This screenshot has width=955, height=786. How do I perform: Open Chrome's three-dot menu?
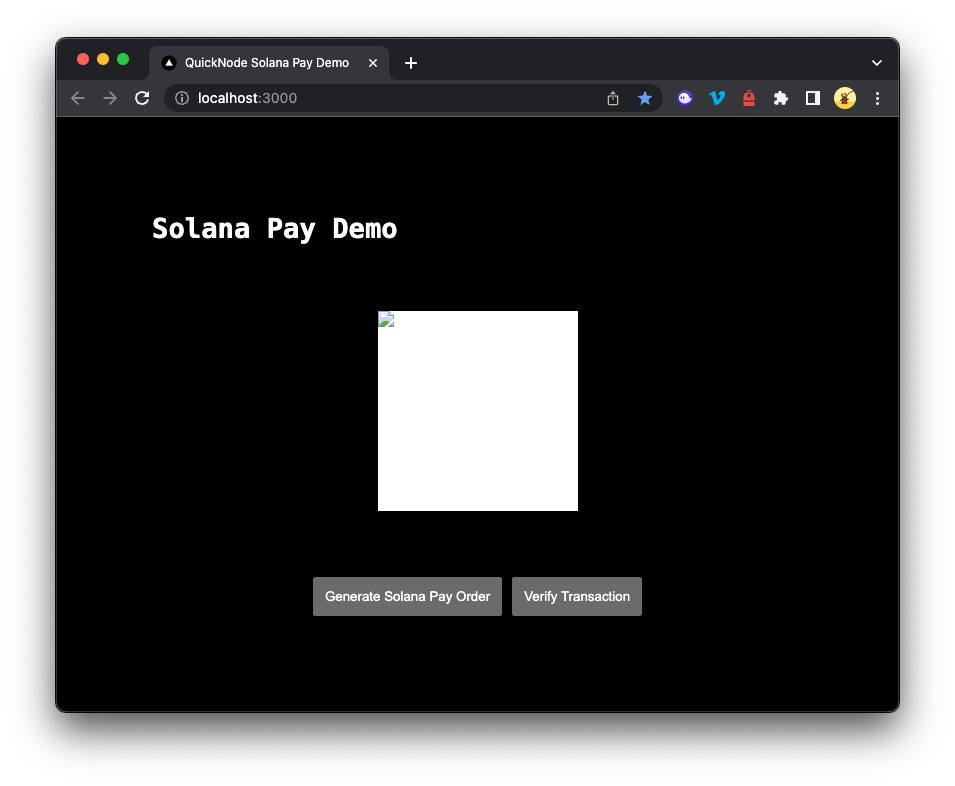[877, 98]
